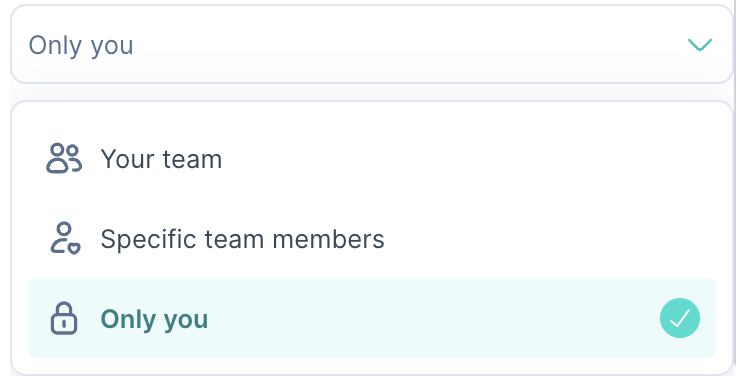Screen dimensions: 736x386
Task: Click the two-people group icon beside Your team
Action: point(64,159)
